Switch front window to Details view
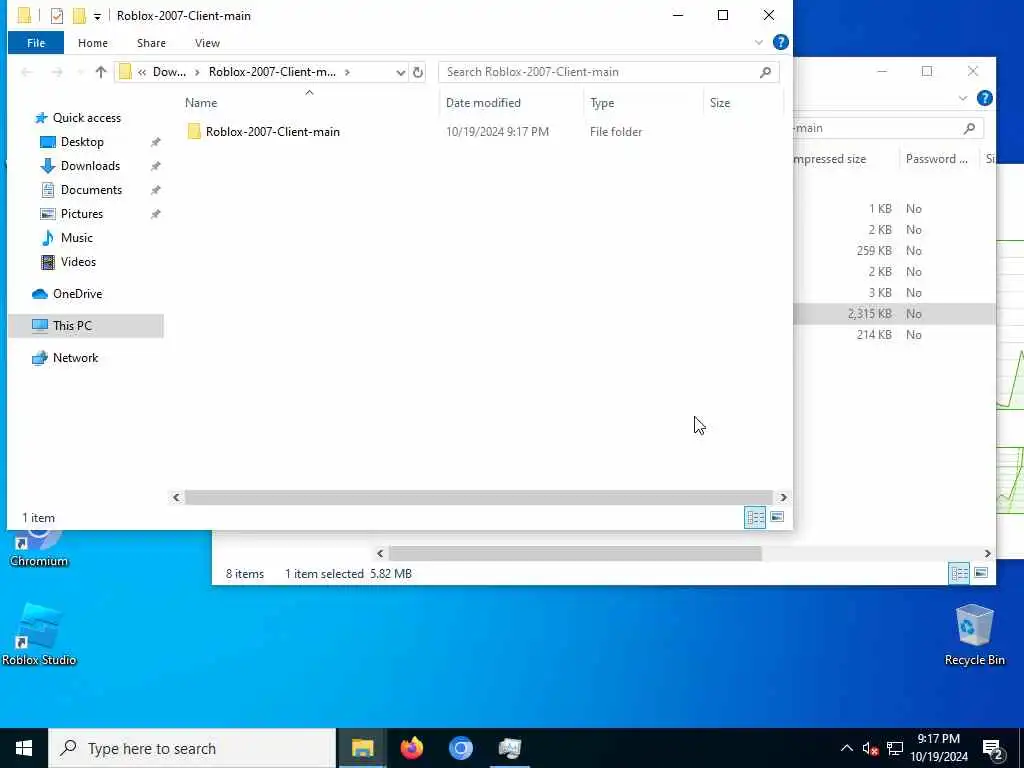Image resolution: width=1024 pixels, height=768 pixels. [x=755, y=517]
